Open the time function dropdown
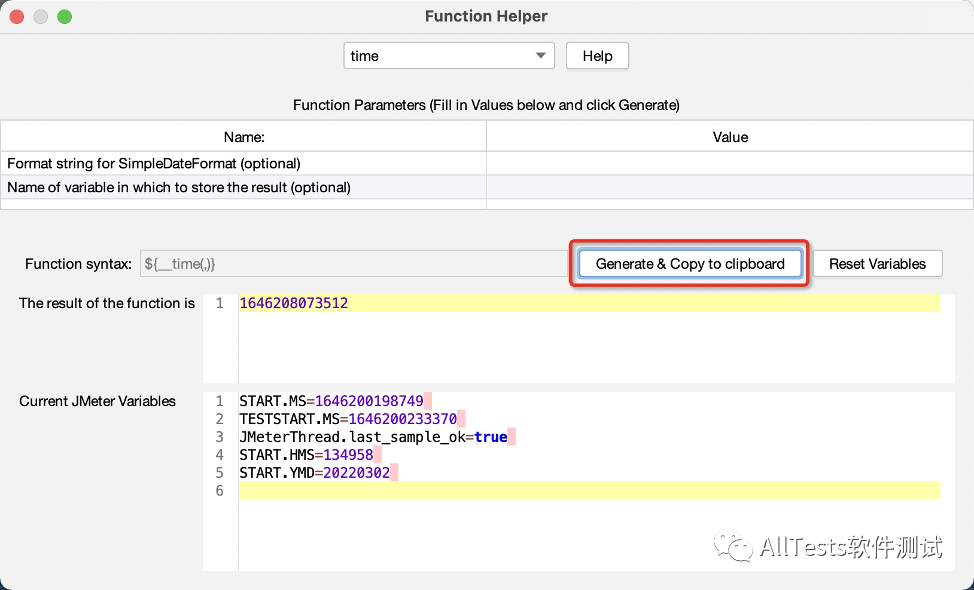 tap(448, 56)
